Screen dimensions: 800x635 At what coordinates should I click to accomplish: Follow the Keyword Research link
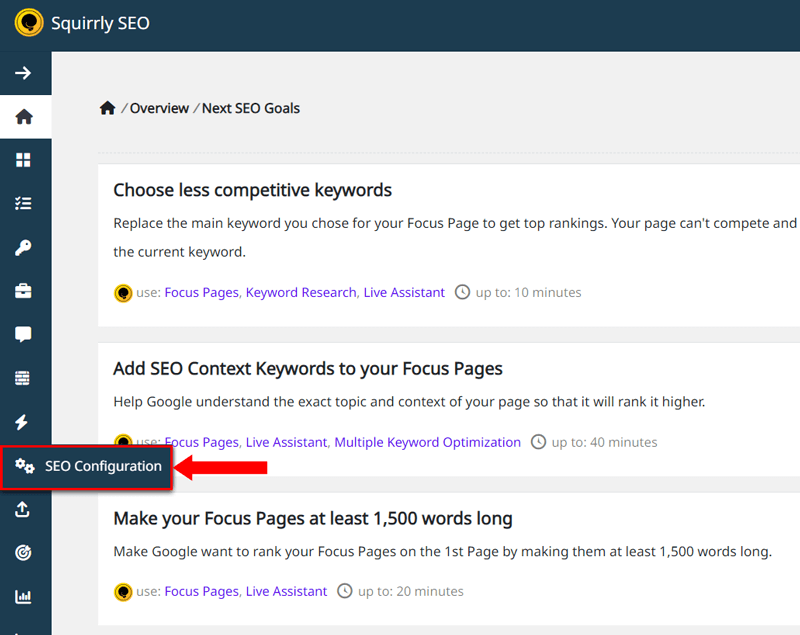[301, 292]
